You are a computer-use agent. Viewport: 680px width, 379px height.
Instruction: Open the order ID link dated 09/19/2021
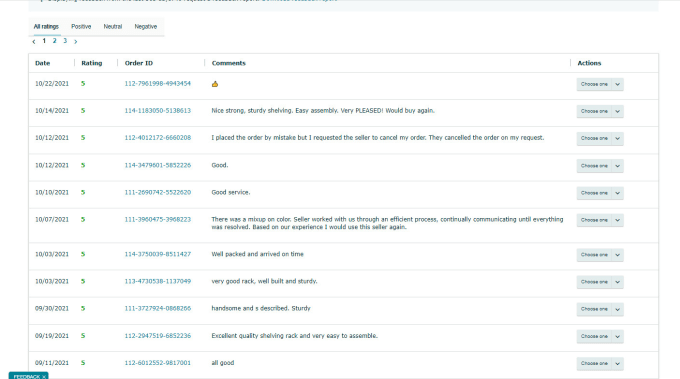tap(157, 336)
